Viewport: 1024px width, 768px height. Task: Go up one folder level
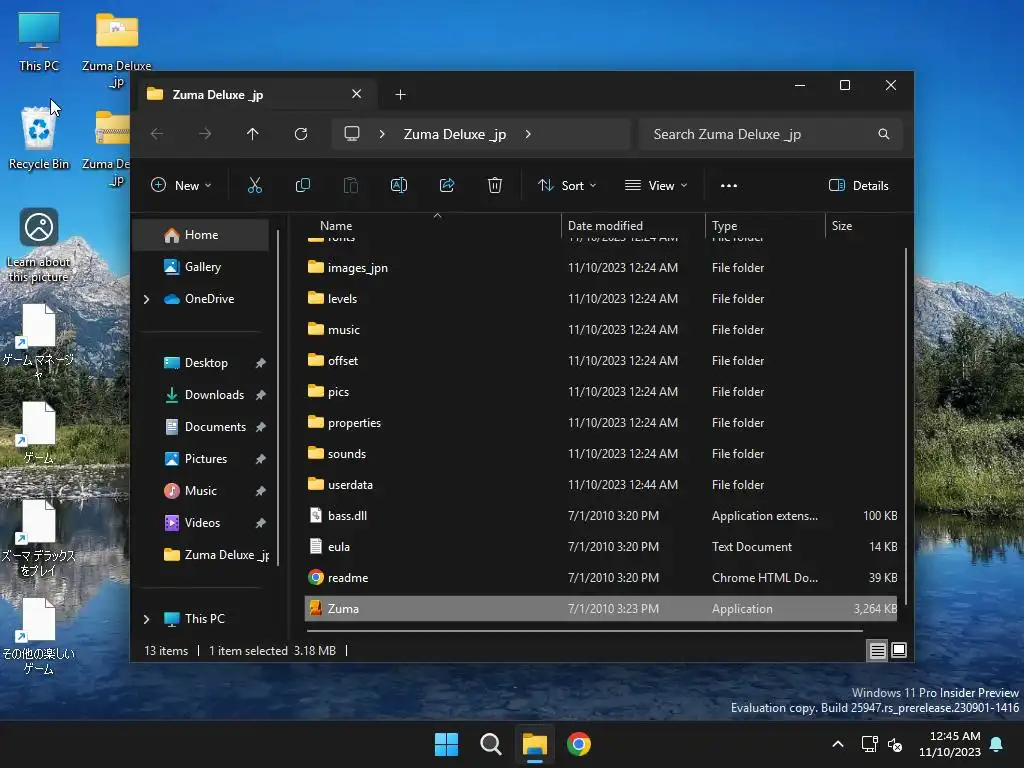pyautogui.click(x=253, y=134)
